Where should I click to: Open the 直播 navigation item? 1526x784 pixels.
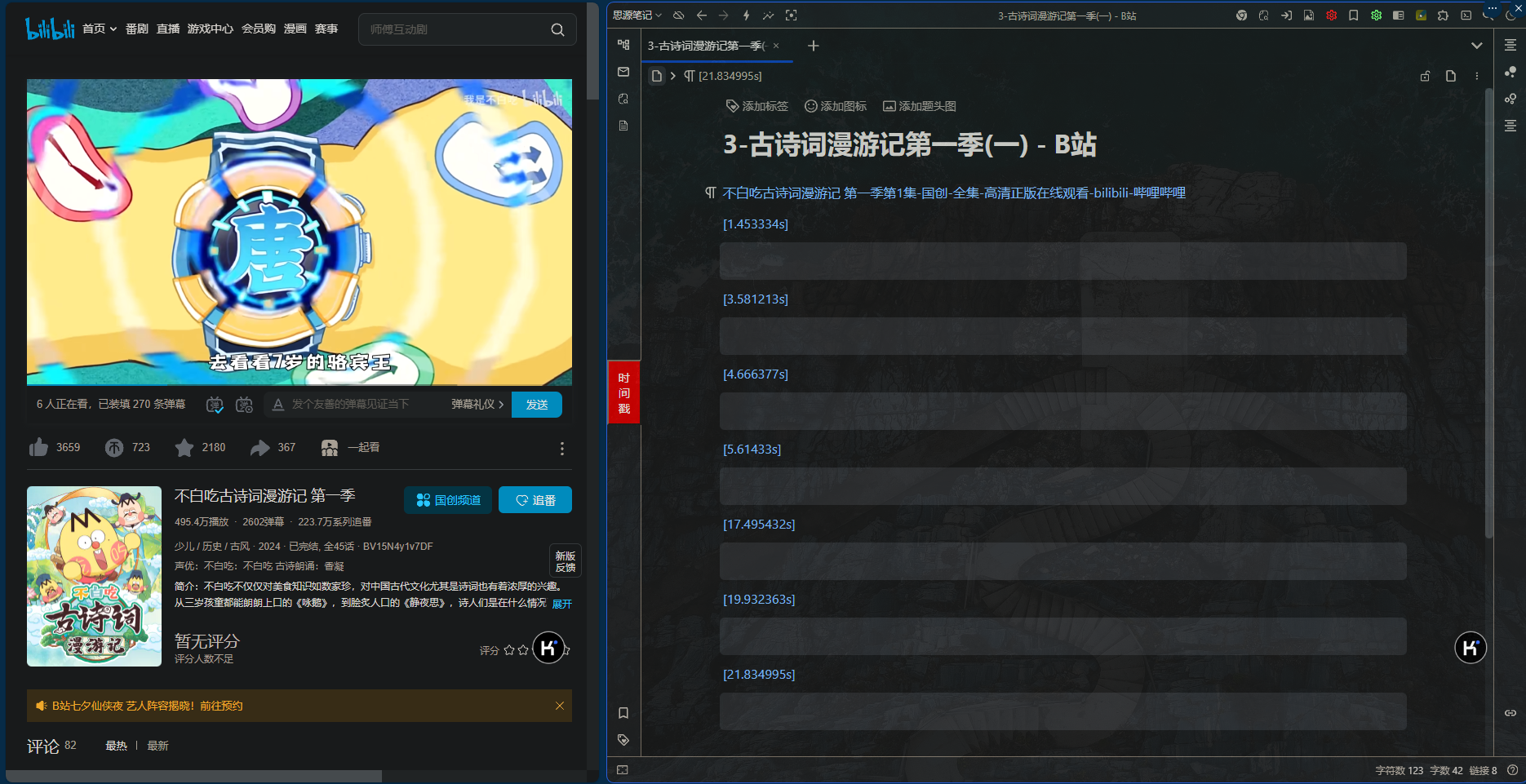pyautogui.click(x=168, y=29)
